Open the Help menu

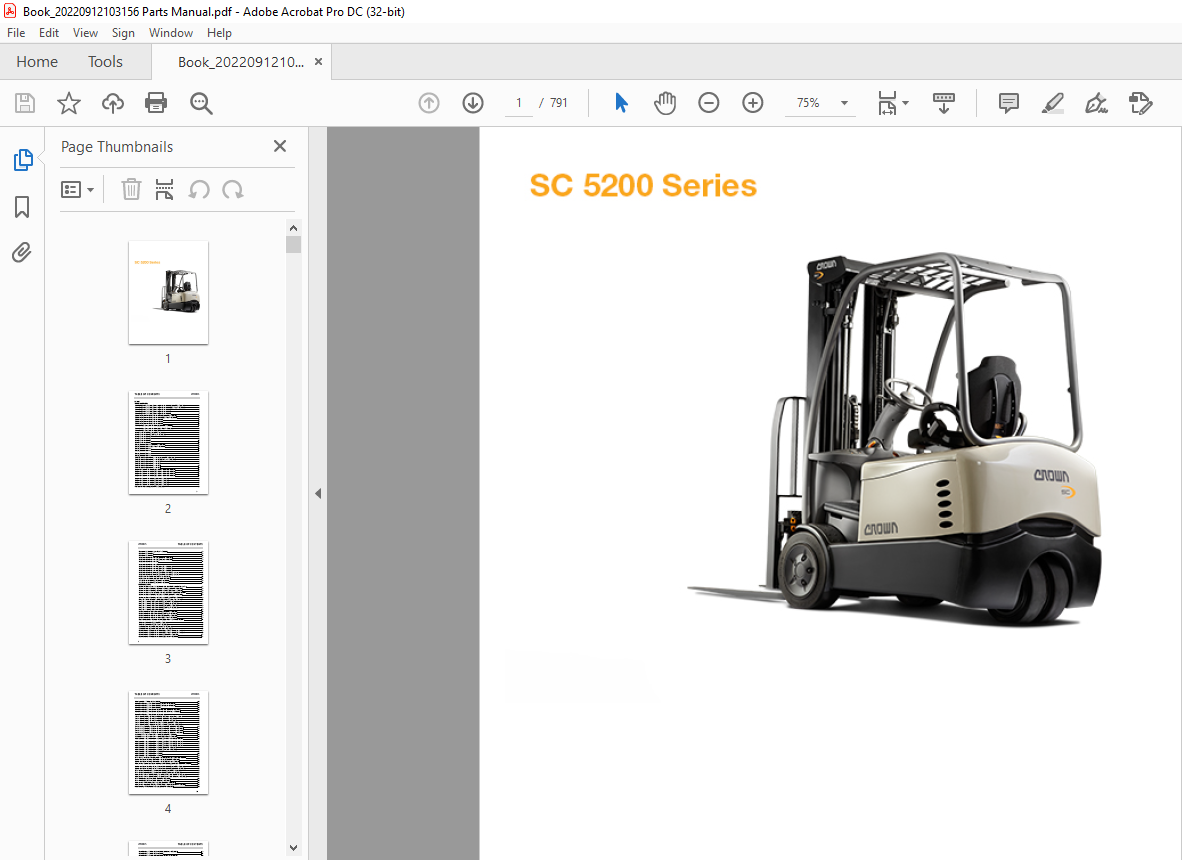(x=219, y=33)
